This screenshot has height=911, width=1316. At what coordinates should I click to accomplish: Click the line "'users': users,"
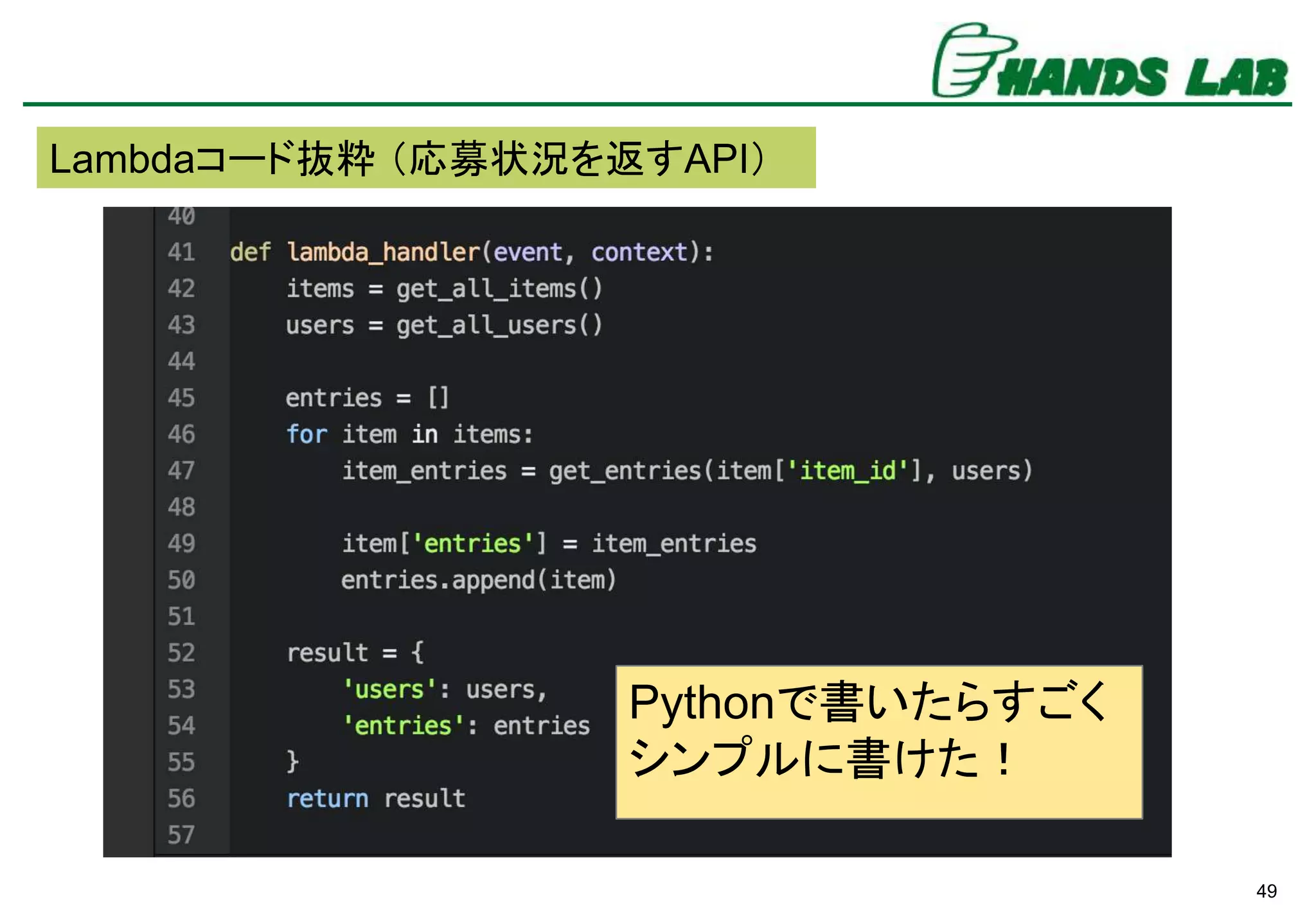coord(445,690)
